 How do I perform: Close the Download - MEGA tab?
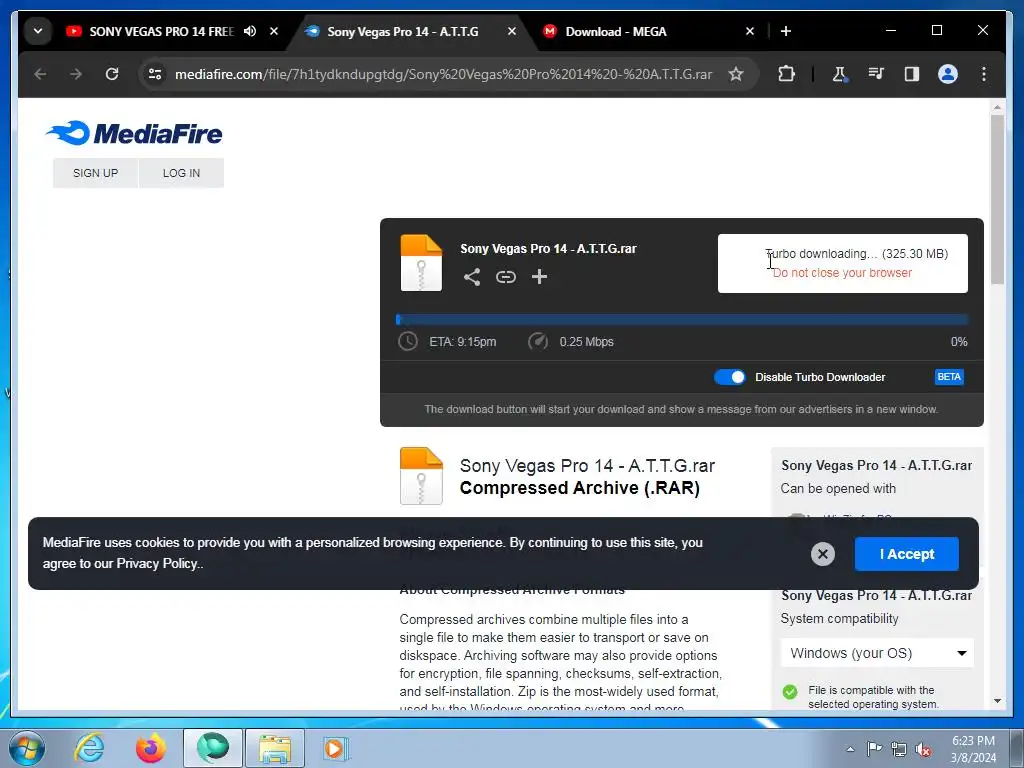coord(750,31)
